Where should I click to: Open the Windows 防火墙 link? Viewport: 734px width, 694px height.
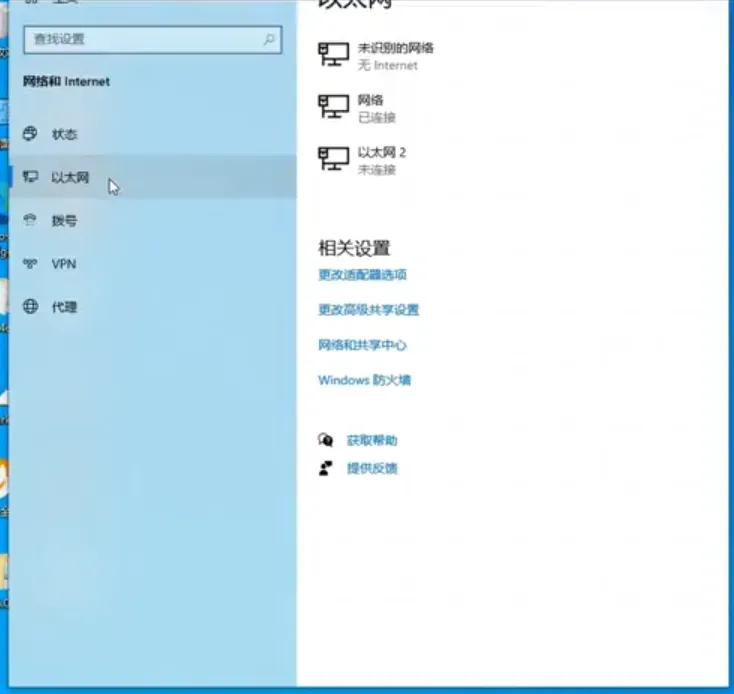tap(364, 380)
